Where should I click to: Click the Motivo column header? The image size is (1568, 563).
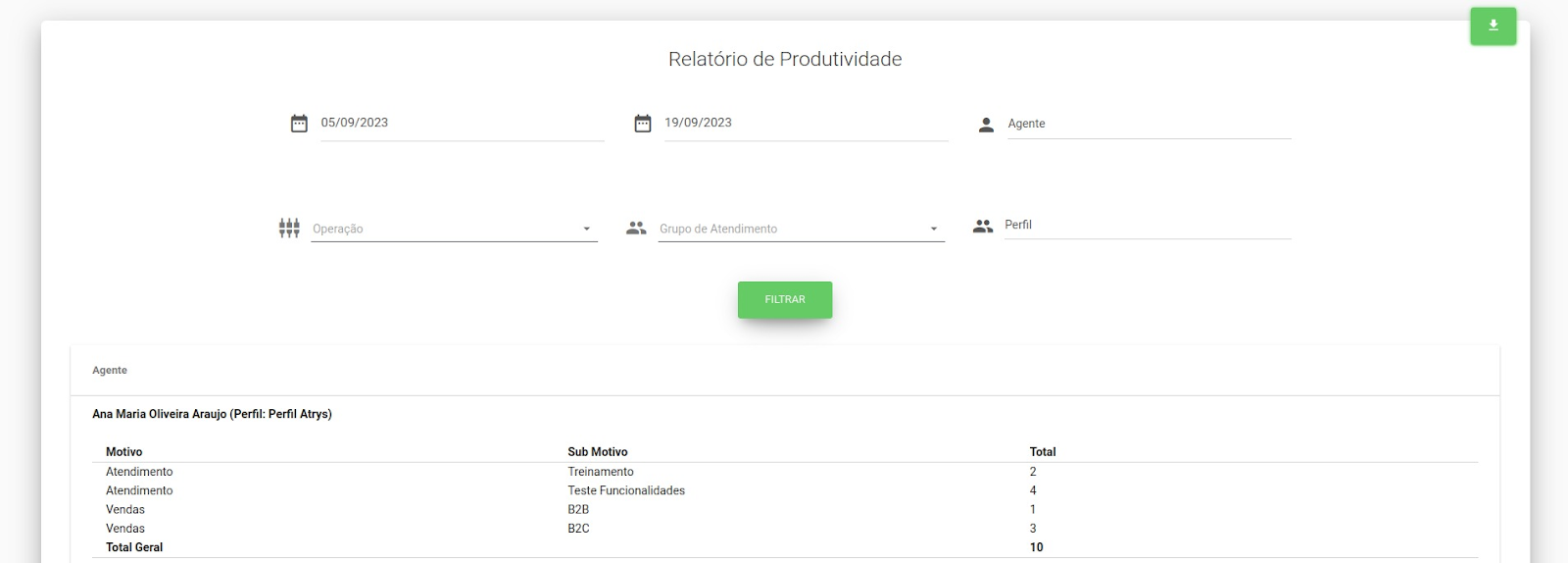[x=124, y=452]
